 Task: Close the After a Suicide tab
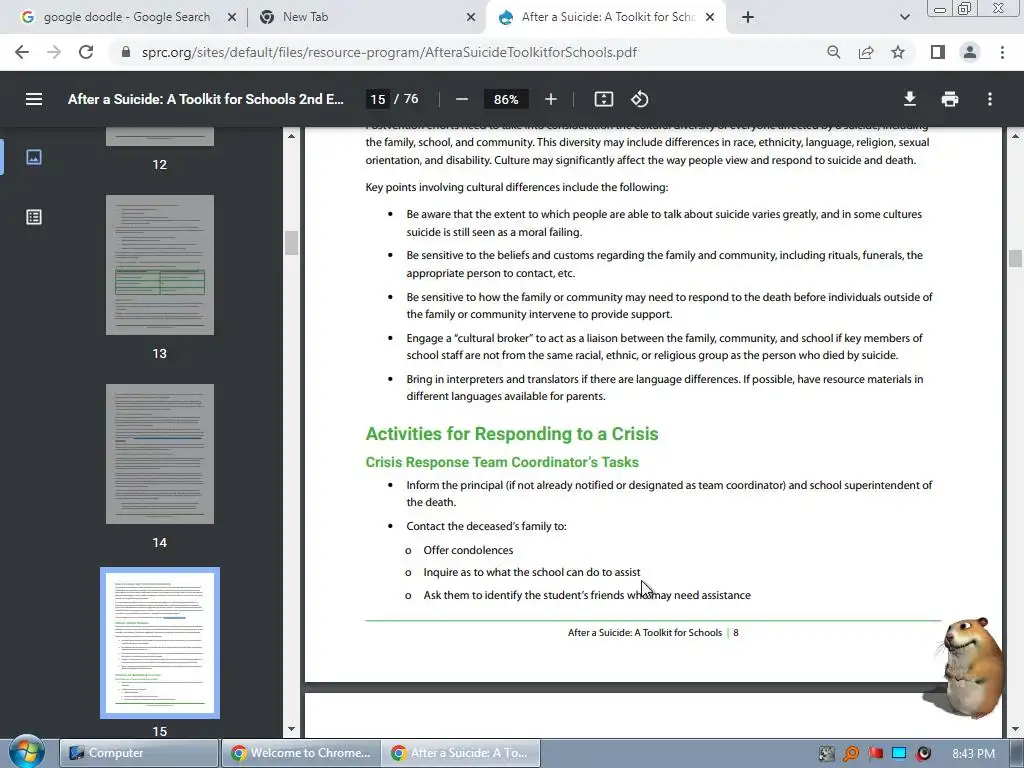click(x=711, y=18)
